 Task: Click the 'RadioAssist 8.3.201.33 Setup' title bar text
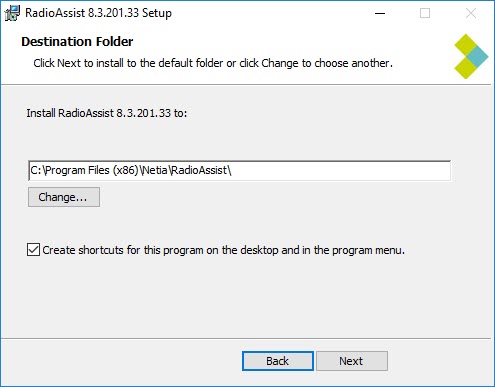click(x=98, y=13)
